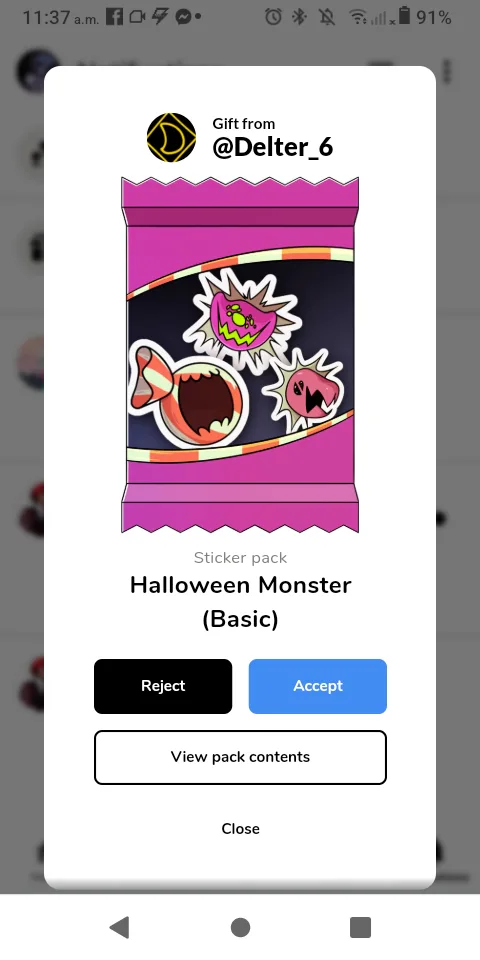Open View pack contents
The width and height of the screenshot is (480, 960).
pos(240,757)
